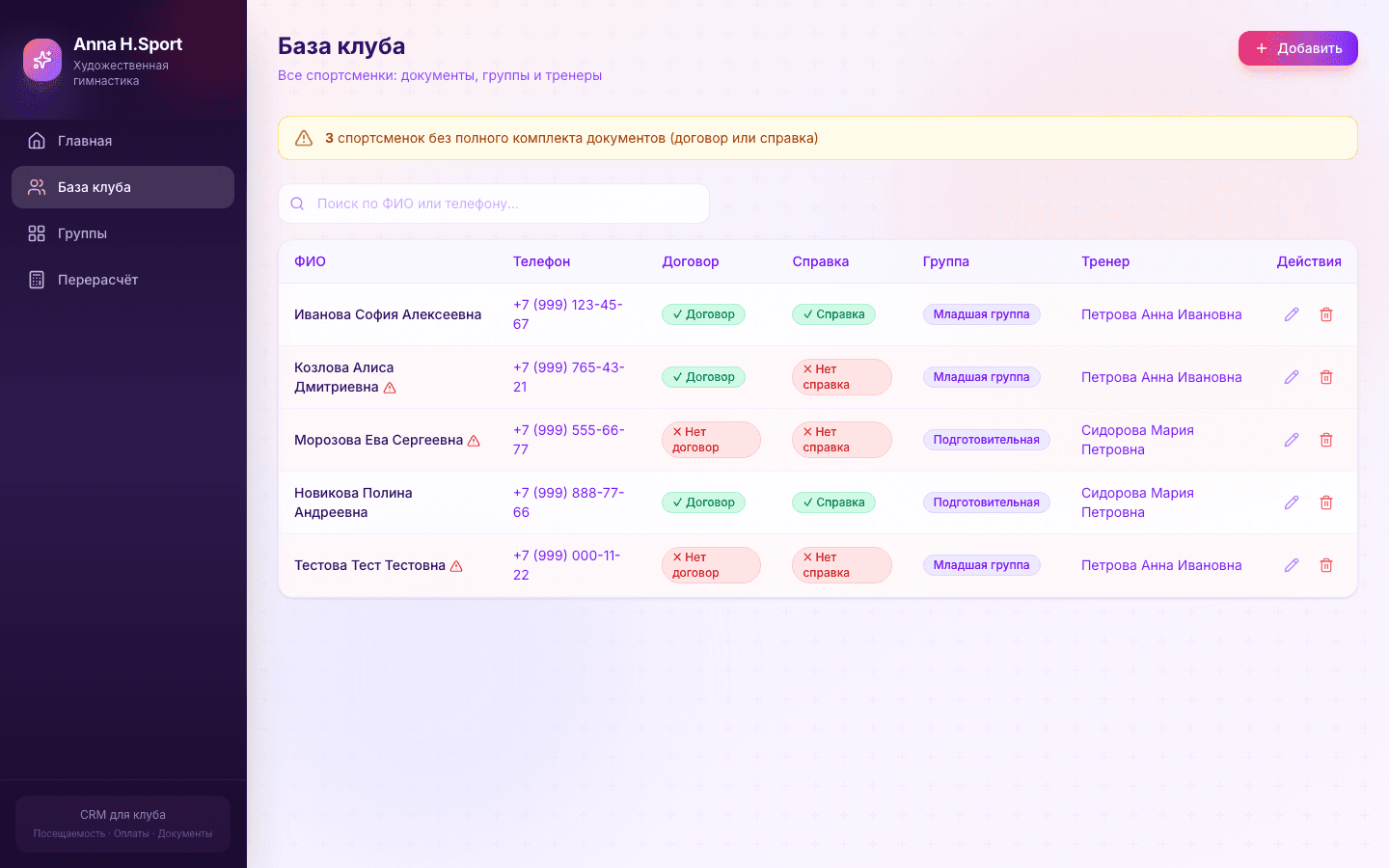Click phone number +7 (999) 888-77-66
Screen dimensions: 1389x868
tap(568, 502)
